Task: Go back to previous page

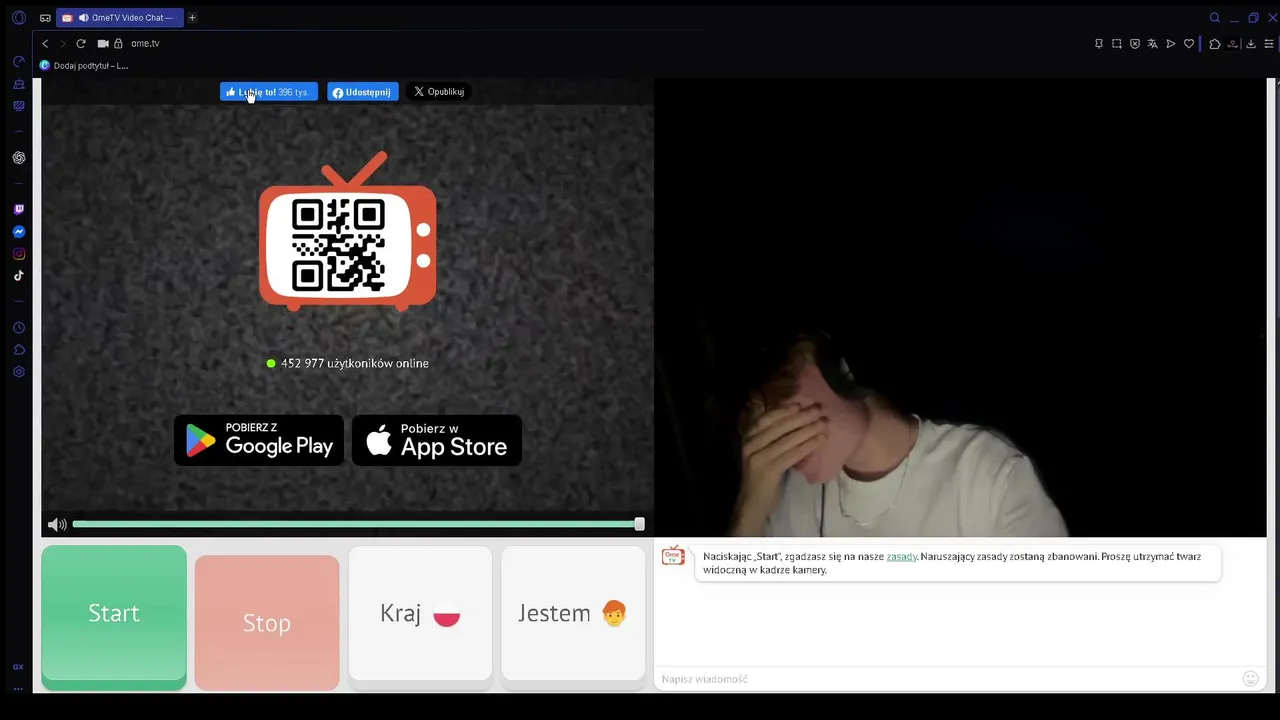Action: point(45,44)
